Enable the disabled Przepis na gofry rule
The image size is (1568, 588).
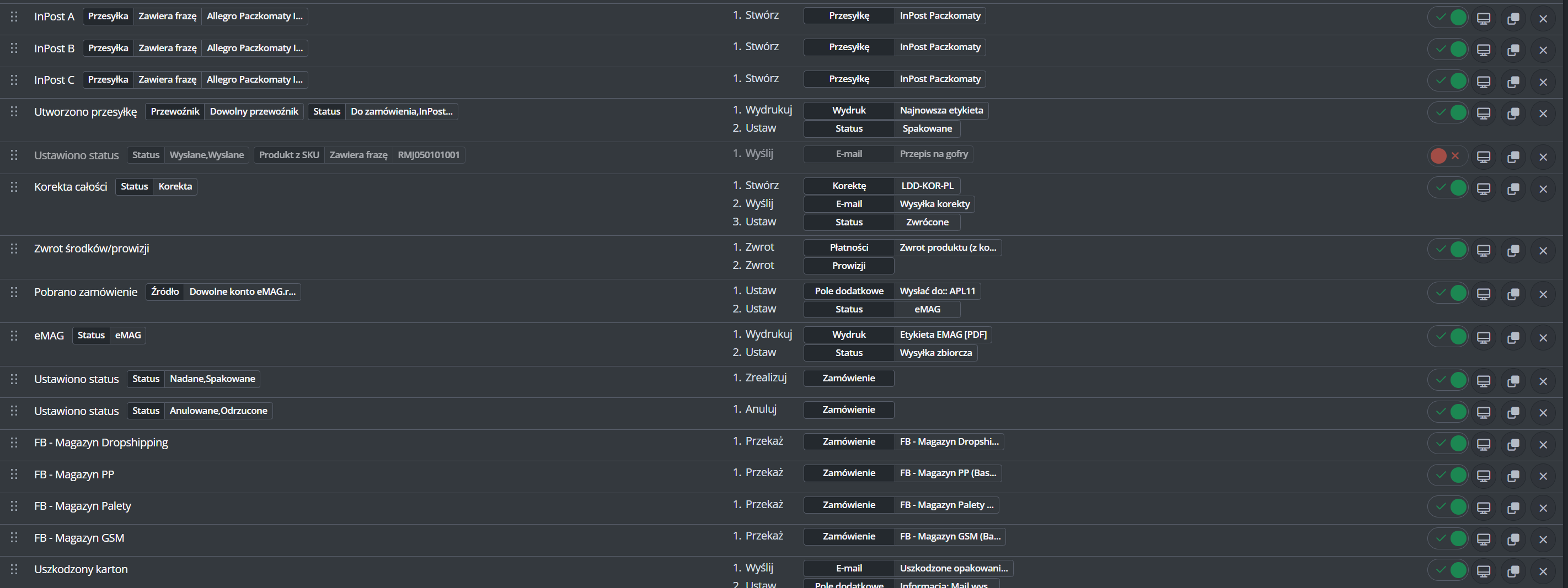[x=1447, y=157]
